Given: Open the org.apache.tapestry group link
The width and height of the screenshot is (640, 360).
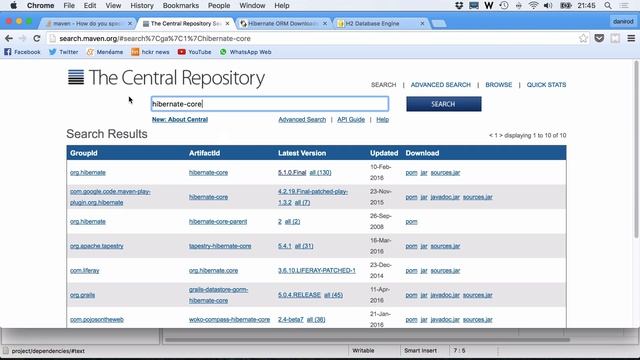Looking at the screenshot, I should tap(96, 246).
